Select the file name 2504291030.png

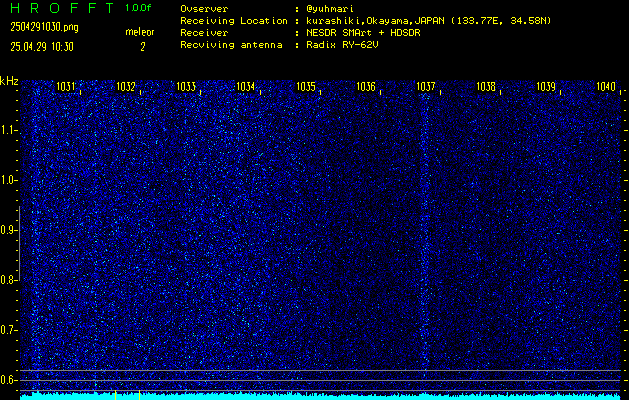45,27
